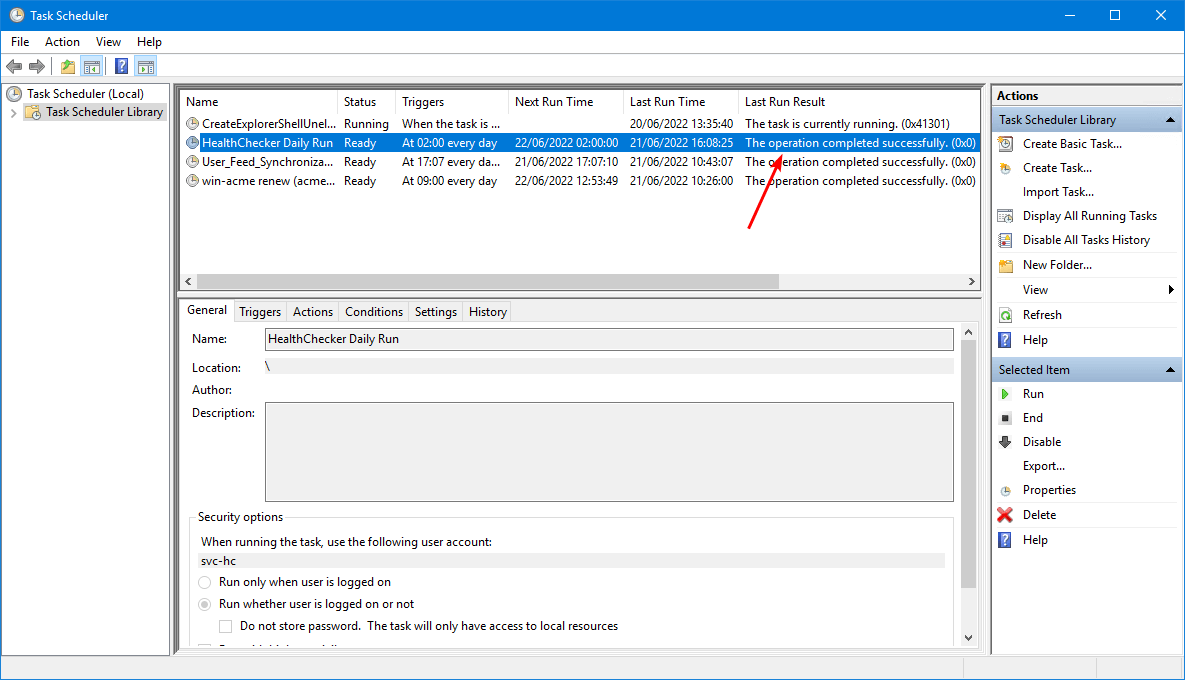
Task: Click the Help icon under Selected Item
Action: coord(1005,539)
